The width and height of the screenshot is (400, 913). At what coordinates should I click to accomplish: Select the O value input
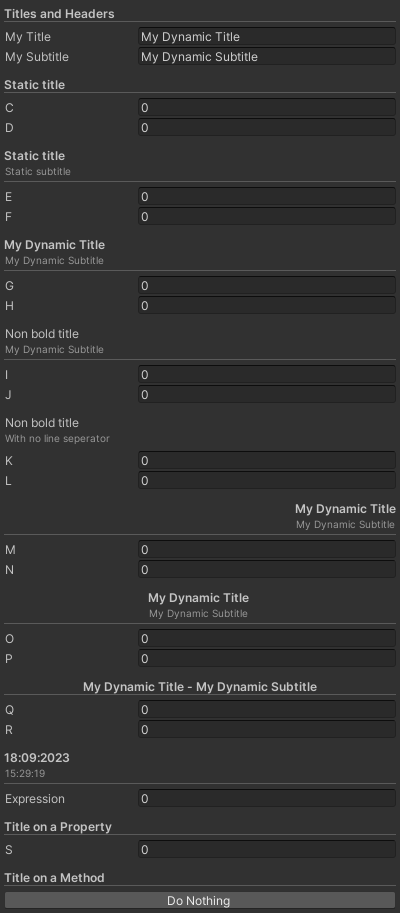click(x=267, y=639)
